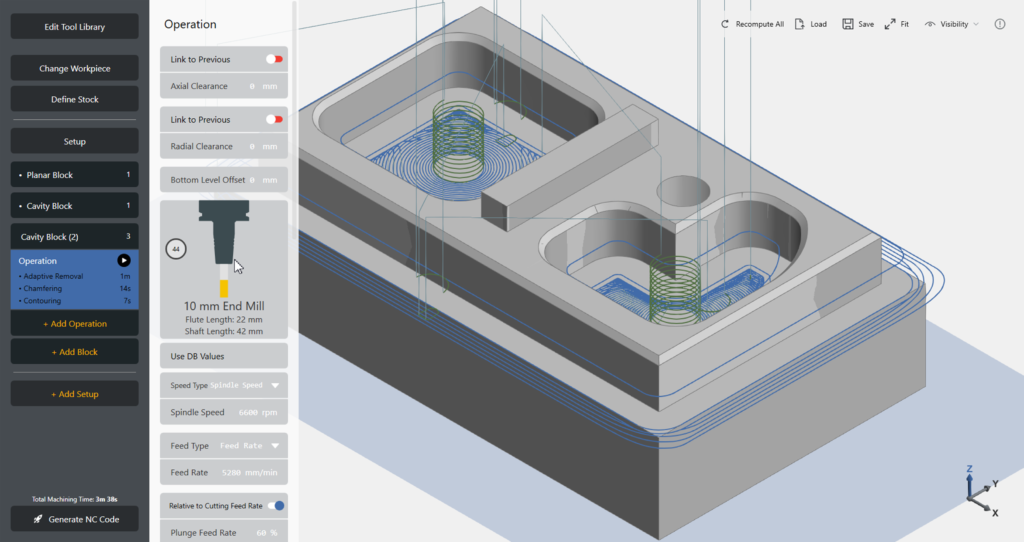The image size is (1024, 542).
Task: Click the Load file icon
Action: [x=799, y=24]
